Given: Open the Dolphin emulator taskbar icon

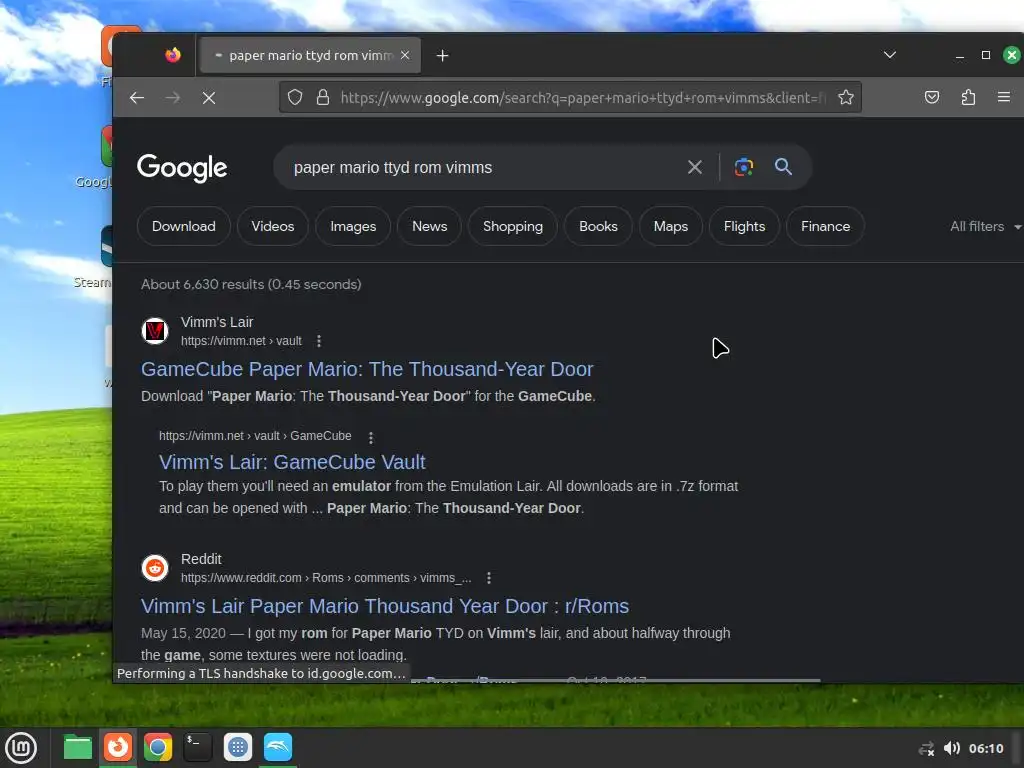Looking at the screenshot, I should pyautogui.click(x=278, y=747).
